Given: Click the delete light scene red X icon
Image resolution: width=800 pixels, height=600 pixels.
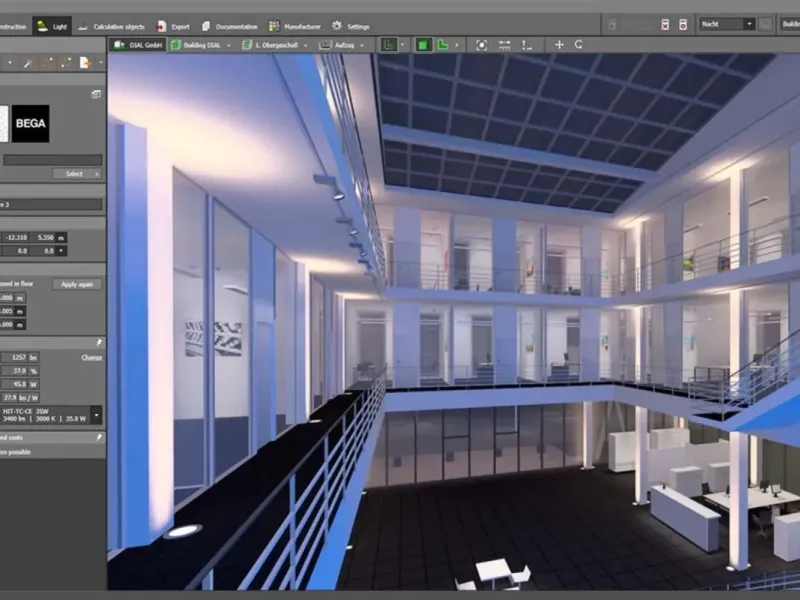Looking at the screenshot, I should pyautogui.click(x=665, y=24).
